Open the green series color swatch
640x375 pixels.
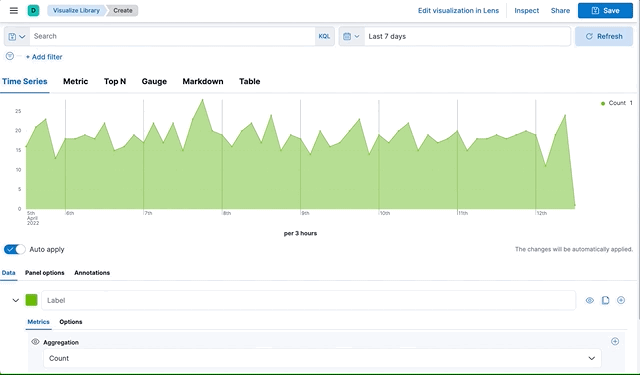[x=31, y=300]
